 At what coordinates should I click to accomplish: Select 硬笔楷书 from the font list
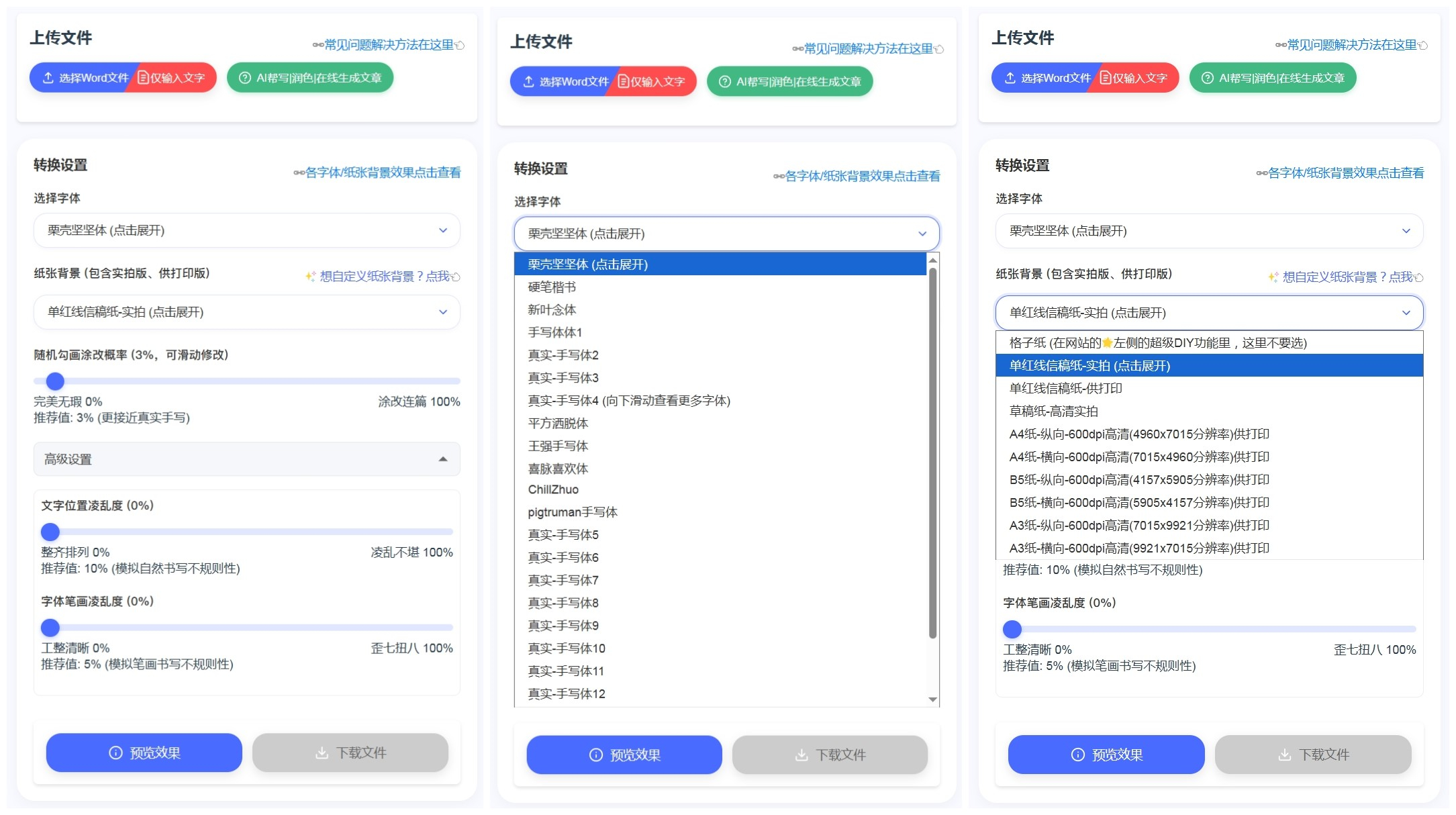552,287
